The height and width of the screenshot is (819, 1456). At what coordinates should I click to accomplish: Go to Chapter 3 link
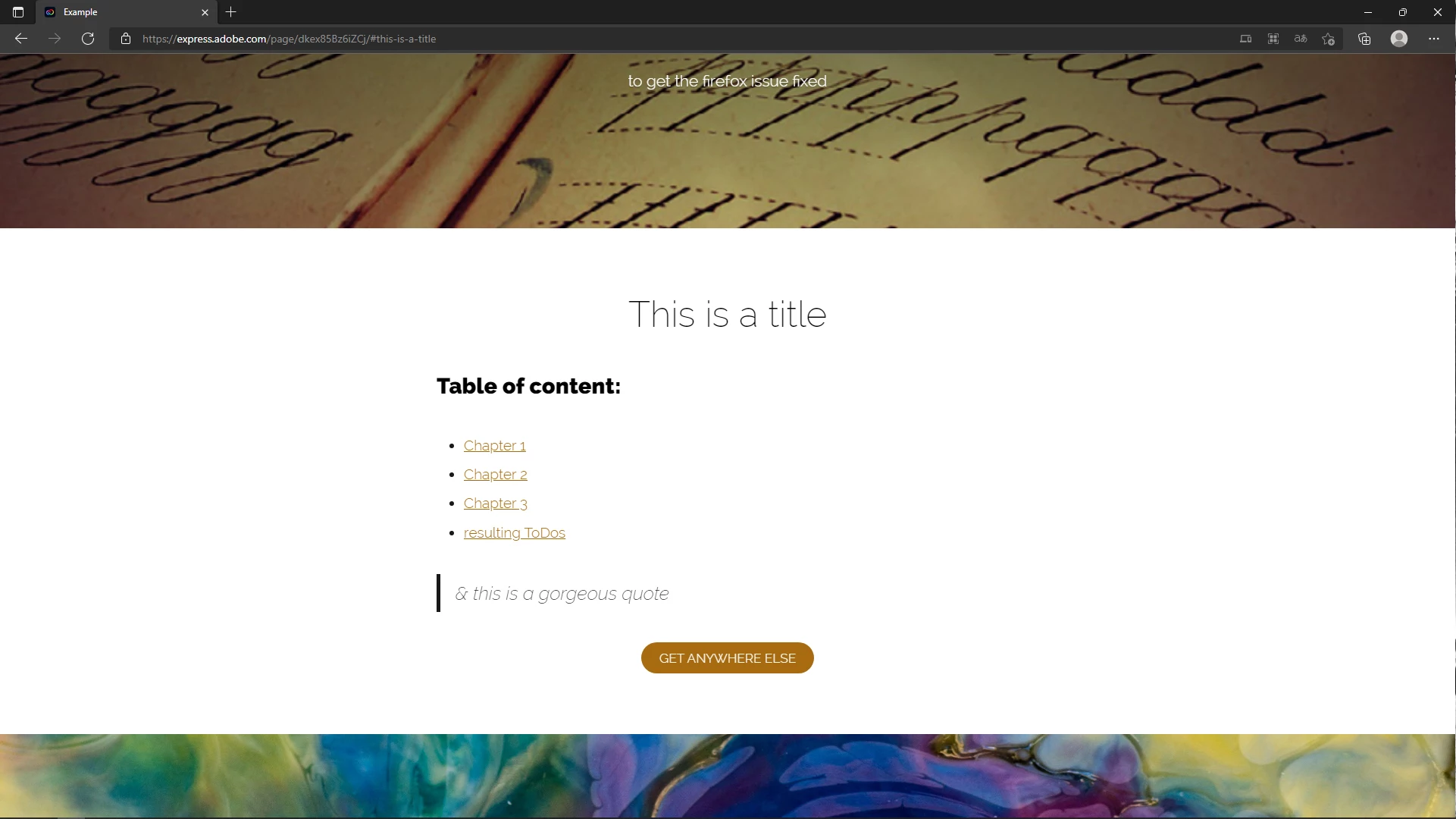(x=495, y=504)
